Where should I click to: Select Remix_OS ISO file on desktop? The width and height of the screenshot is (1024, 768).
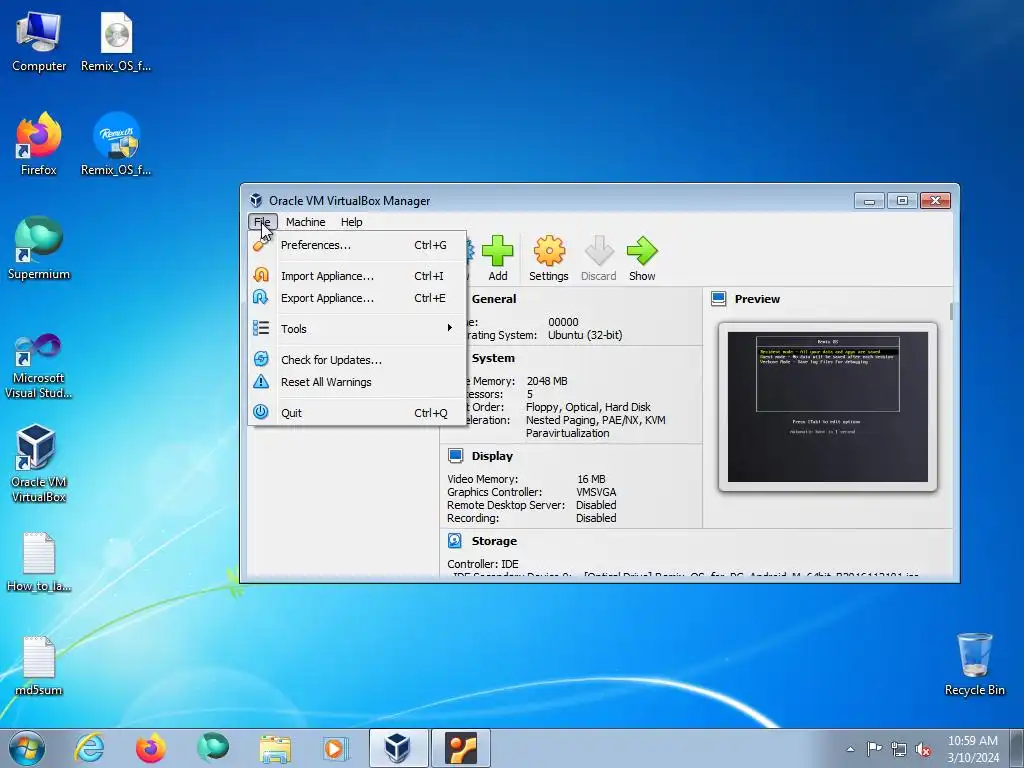click(116, 42)
